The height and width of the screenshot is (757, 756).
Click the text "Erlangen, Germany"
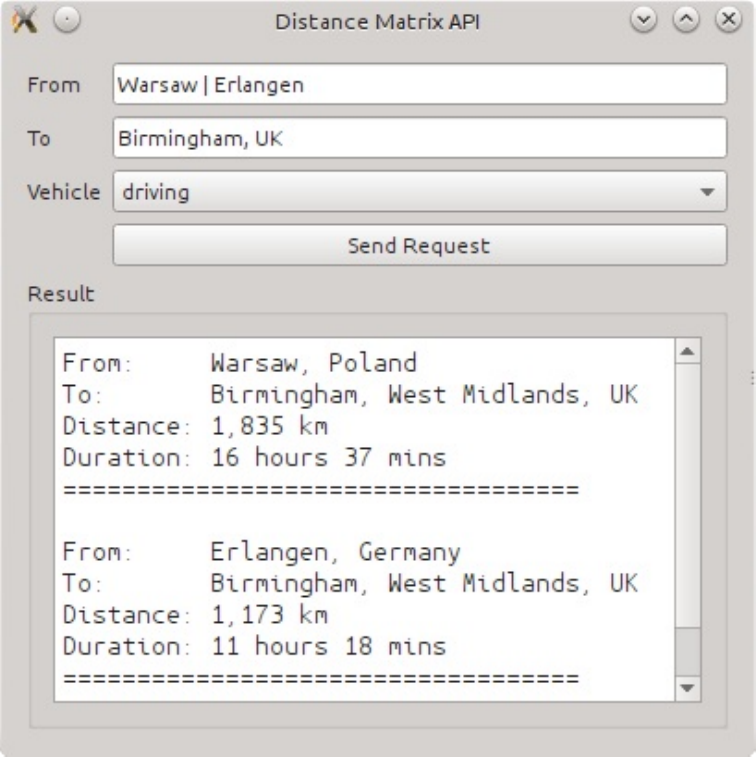pos(336,552)
